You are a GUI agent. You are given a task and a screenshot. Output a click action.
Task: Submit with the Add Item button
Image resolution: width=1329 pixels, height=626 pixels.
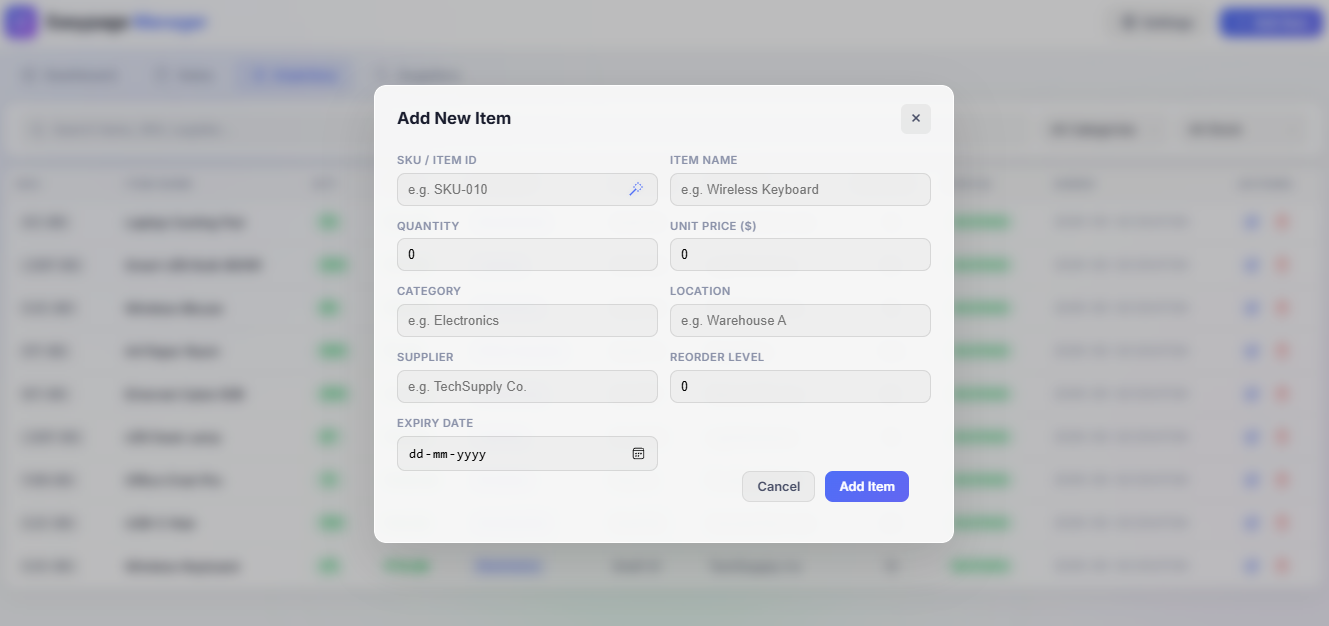click(x=866, y=486)
